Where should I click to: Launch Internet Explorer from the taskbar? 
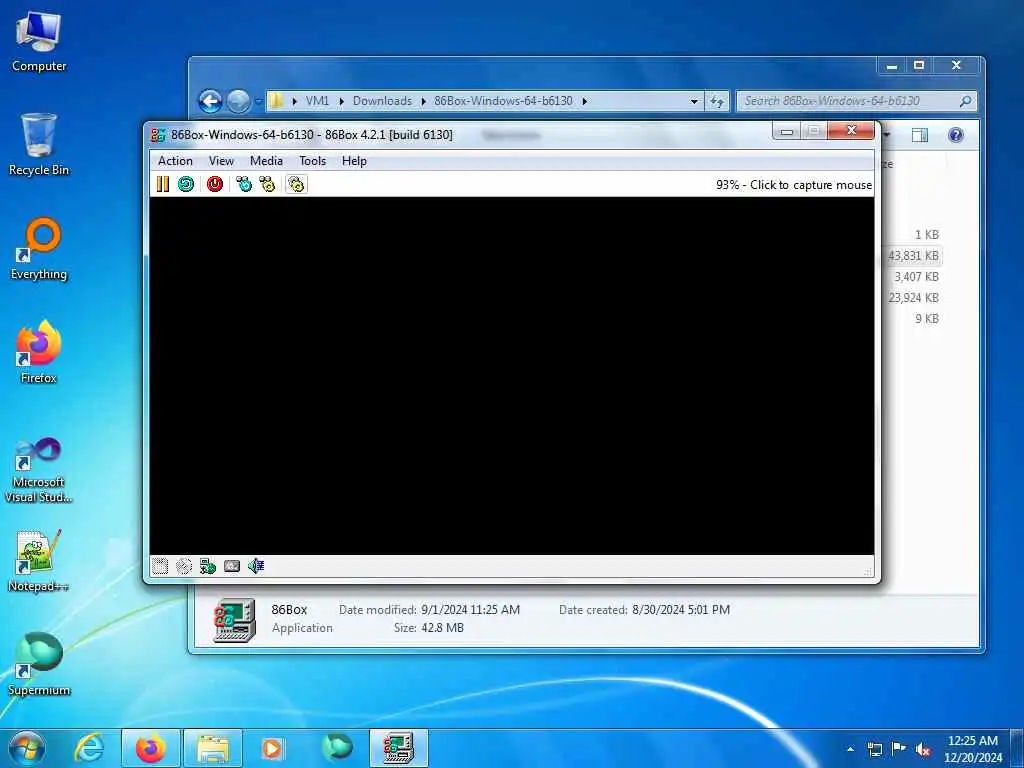coord(89,748)
